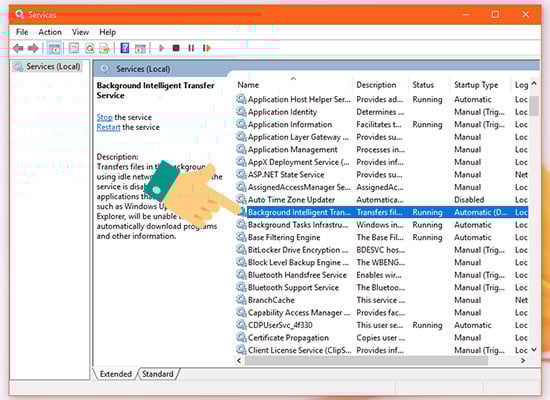This screenshot has height=400, width=550.
Task: Sort by the Startup Type column header
Action: pos(481,85)
